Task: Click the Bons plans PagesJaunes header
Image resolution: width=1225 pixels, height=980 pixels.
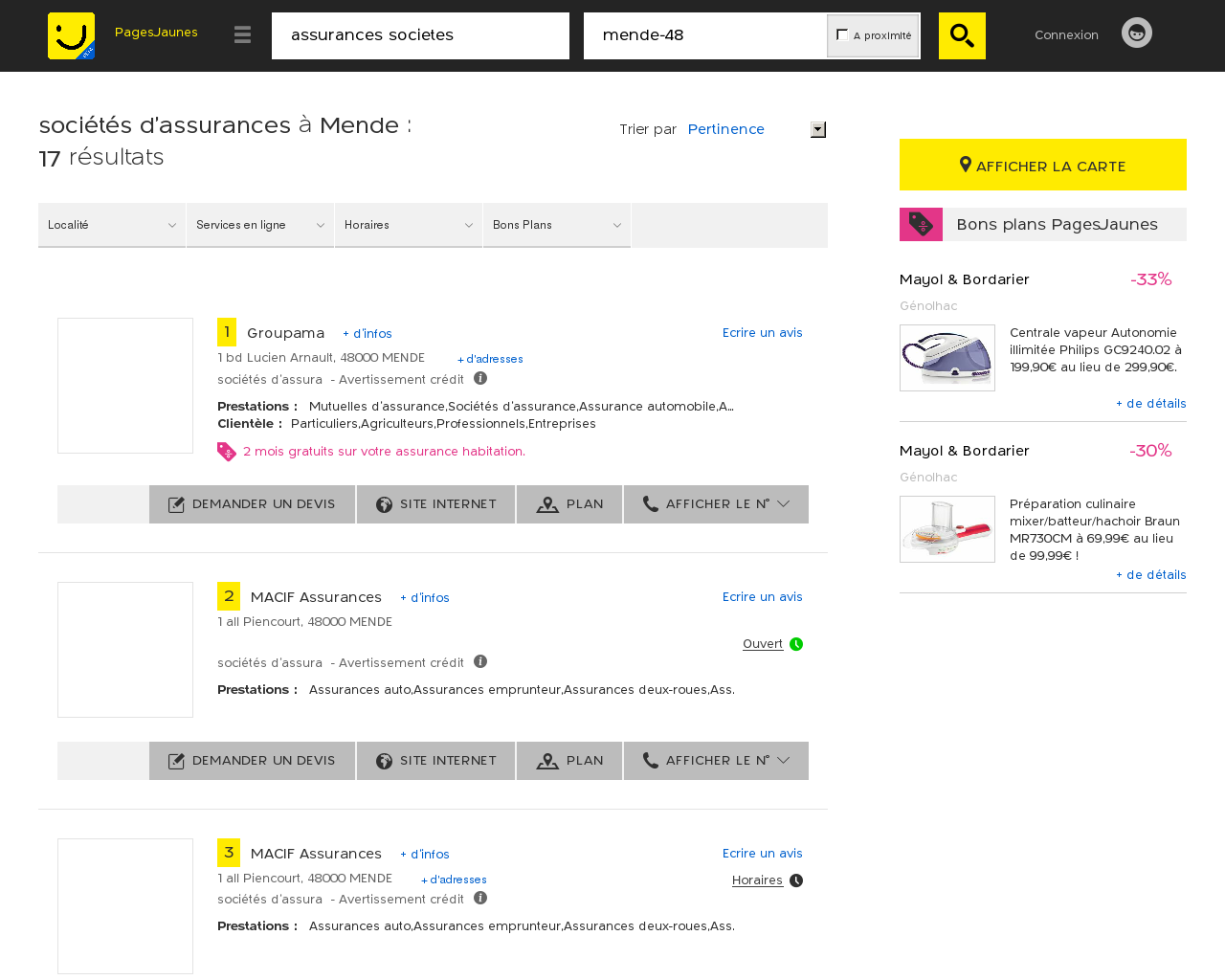Action: point(1043,224)
